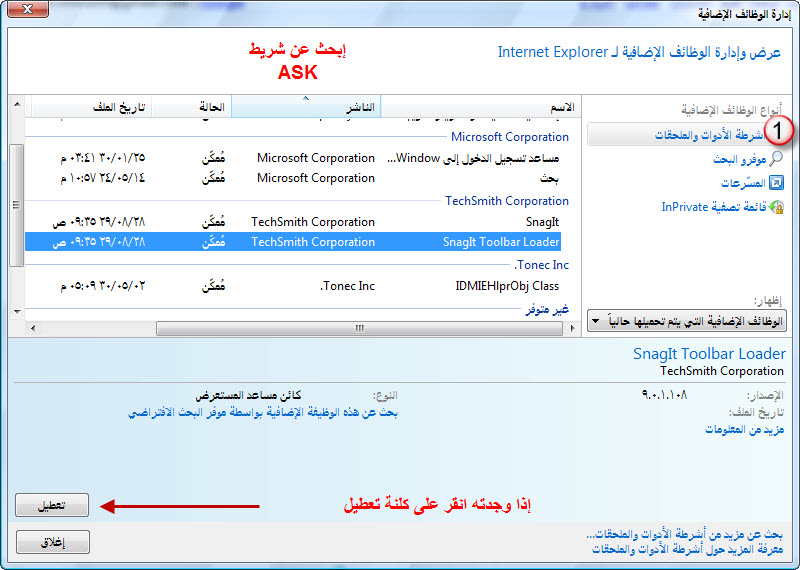800x570 pixels.
Task: Click the Disable (تعطيل) button
Action: [53, 506]
